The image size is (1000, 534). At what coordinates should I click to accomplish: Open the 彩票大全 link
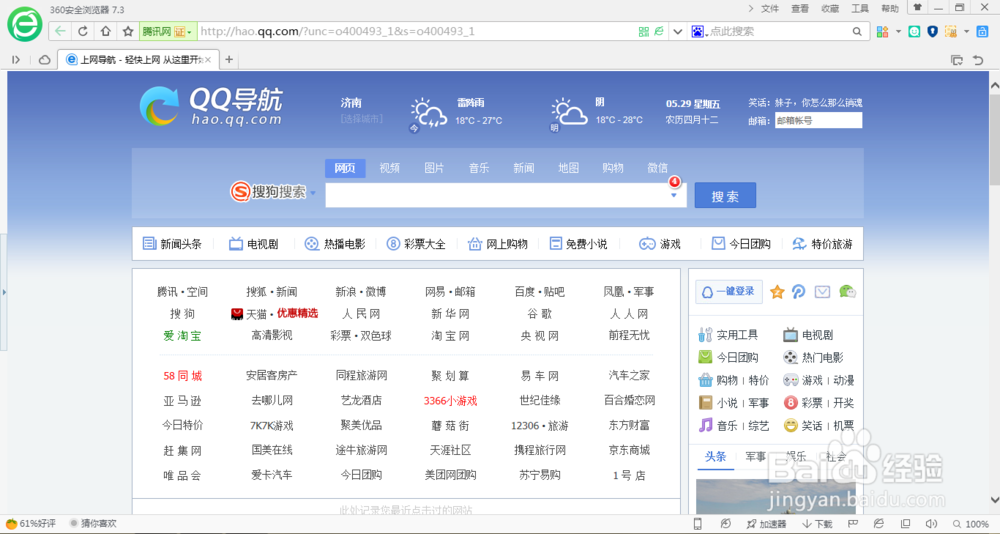416,244
